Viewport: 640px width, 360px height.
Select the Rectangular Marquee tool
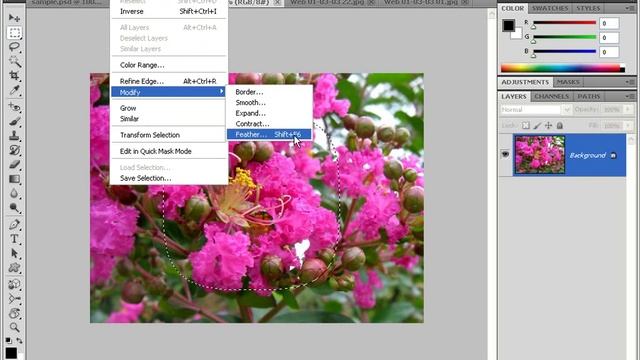click(14, 33)
